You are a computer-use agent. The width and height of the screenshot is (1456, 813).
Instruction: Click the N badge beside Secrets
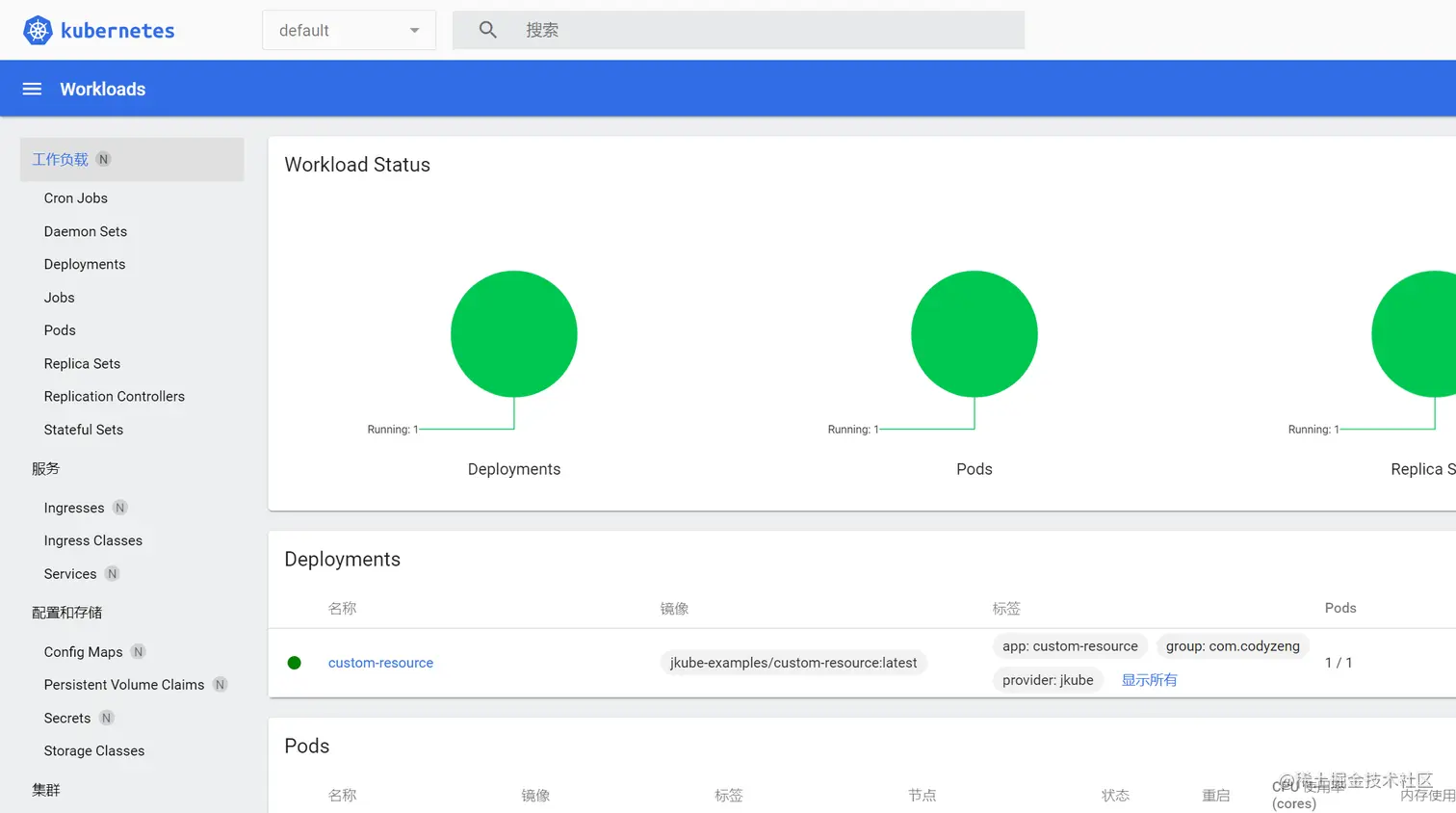point(106,719)
